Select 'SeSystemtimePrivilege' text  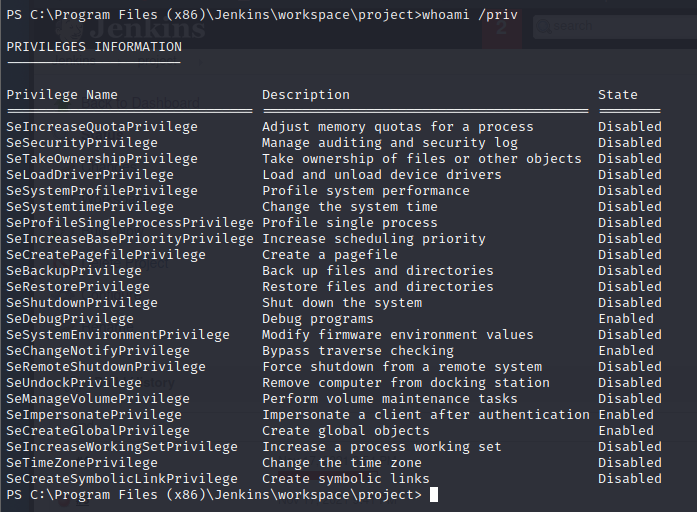(x=90, y=207)
